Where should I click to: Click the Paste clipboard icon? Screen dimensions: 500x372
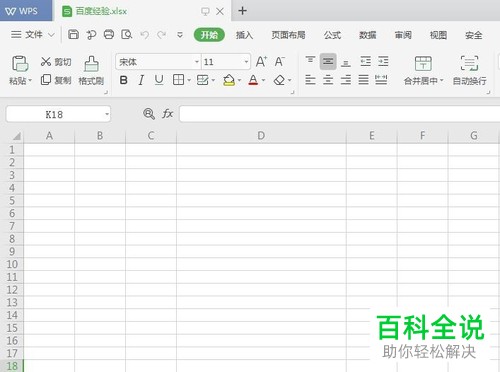coord(20,63)
